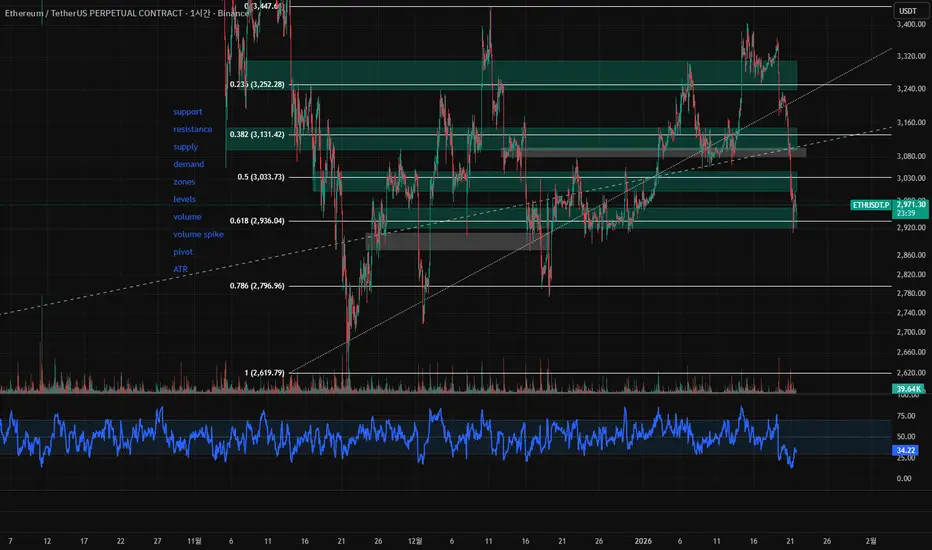932x550 pixels.
Task: Click the 'demand' text note
Action: click(x=188, y=164)
